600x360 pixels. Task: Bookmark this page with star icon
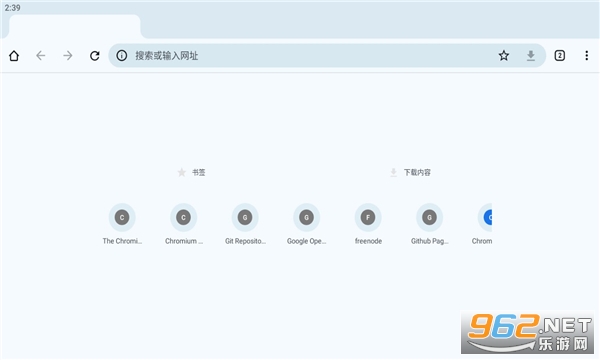pos(504,56)
